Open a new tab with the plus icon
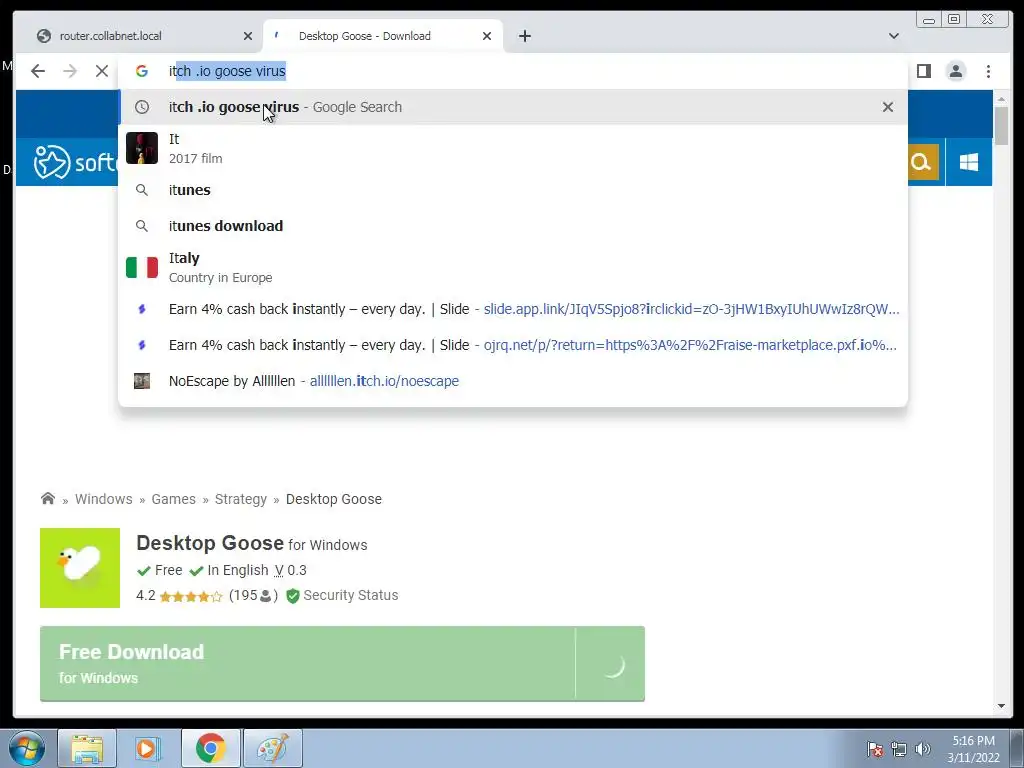1024x768 pixels. pyautogui.click(x=524, y=36)
